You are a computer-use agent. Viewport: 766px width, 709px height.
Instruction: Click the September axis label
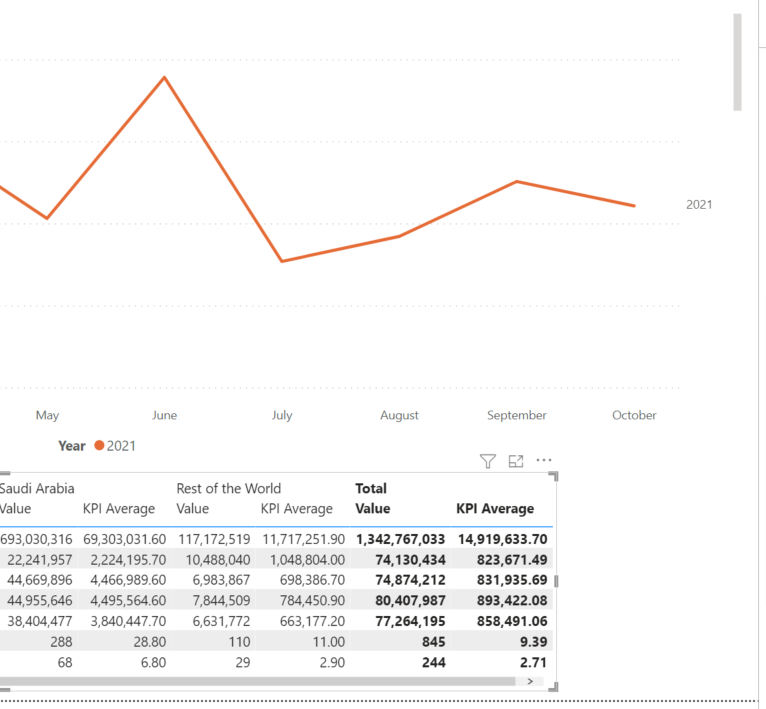tap(517, 415)
